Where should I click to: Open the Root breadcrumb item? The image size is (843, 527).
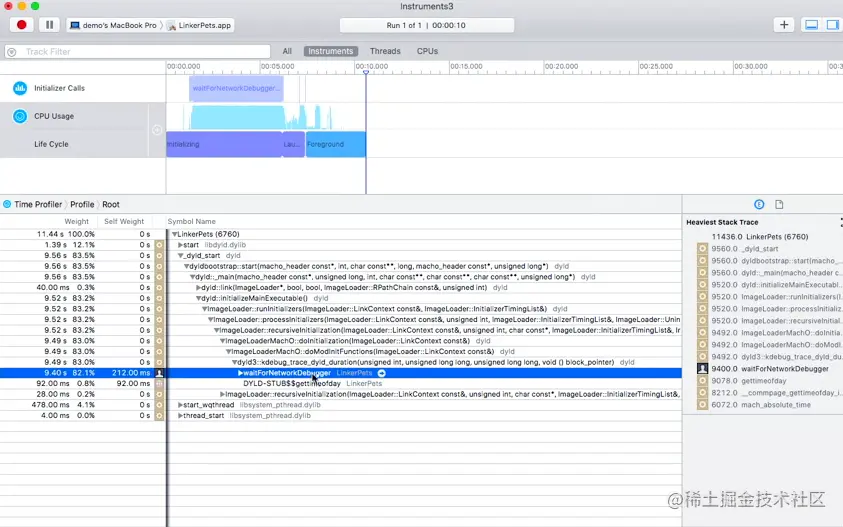point(111,204)
